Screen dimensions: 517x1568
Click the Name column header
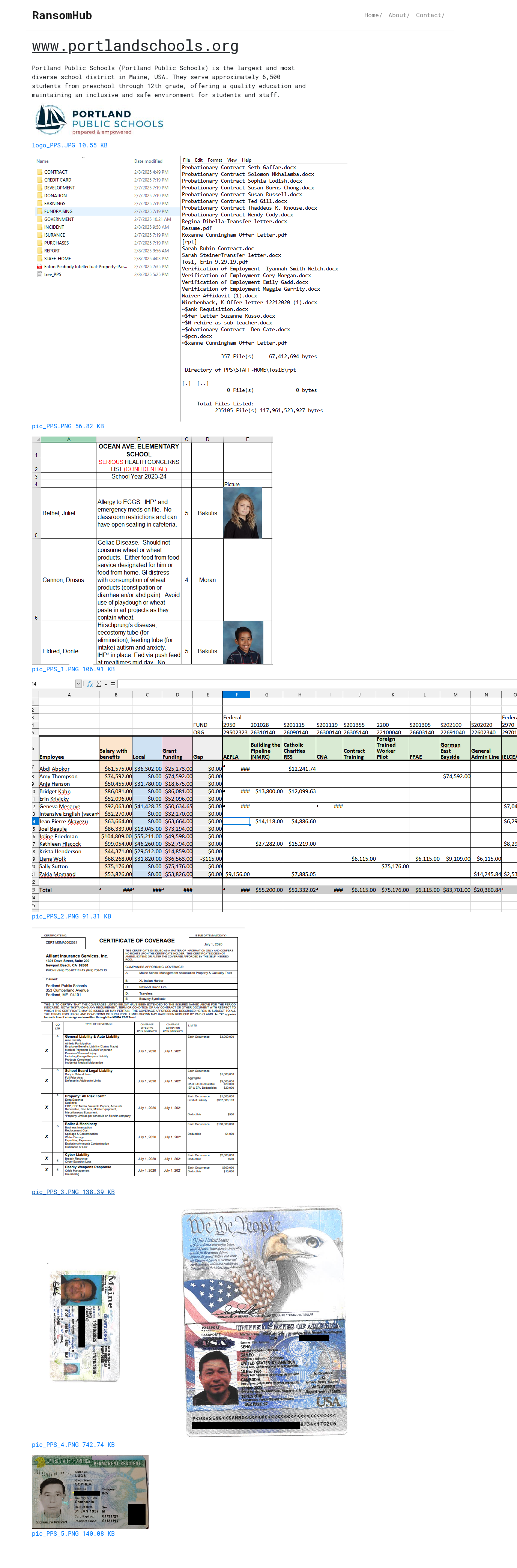point(43,161)
